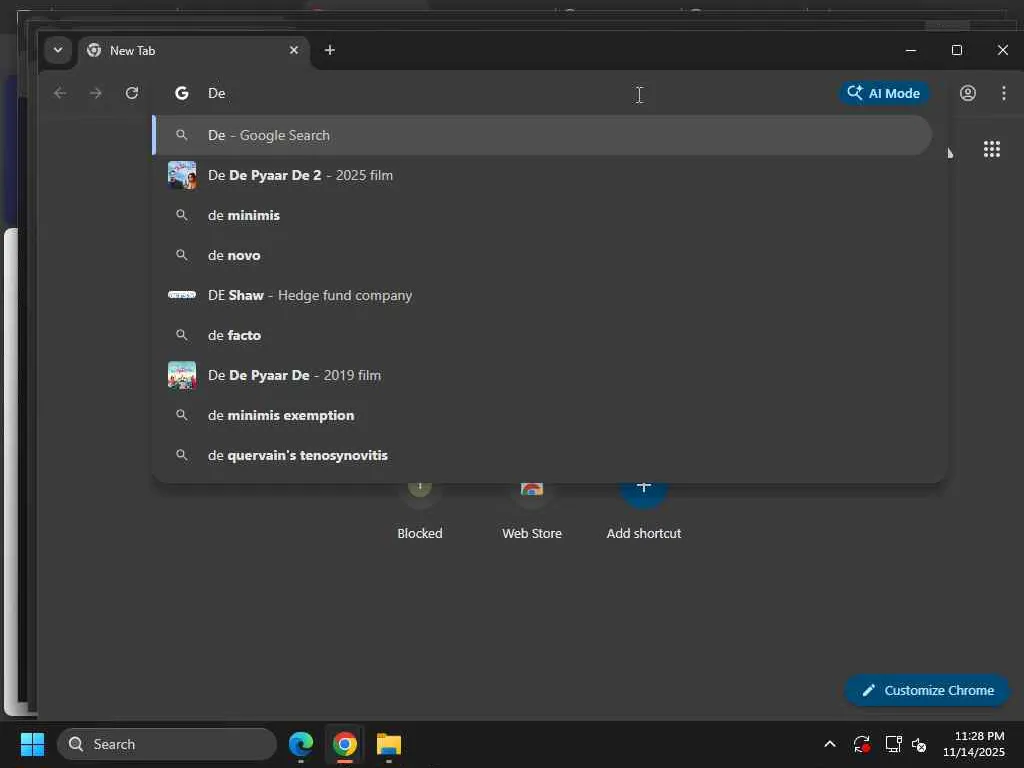
Task: Click the Google G icon in address bar
Action: click(x=182, y=93)
